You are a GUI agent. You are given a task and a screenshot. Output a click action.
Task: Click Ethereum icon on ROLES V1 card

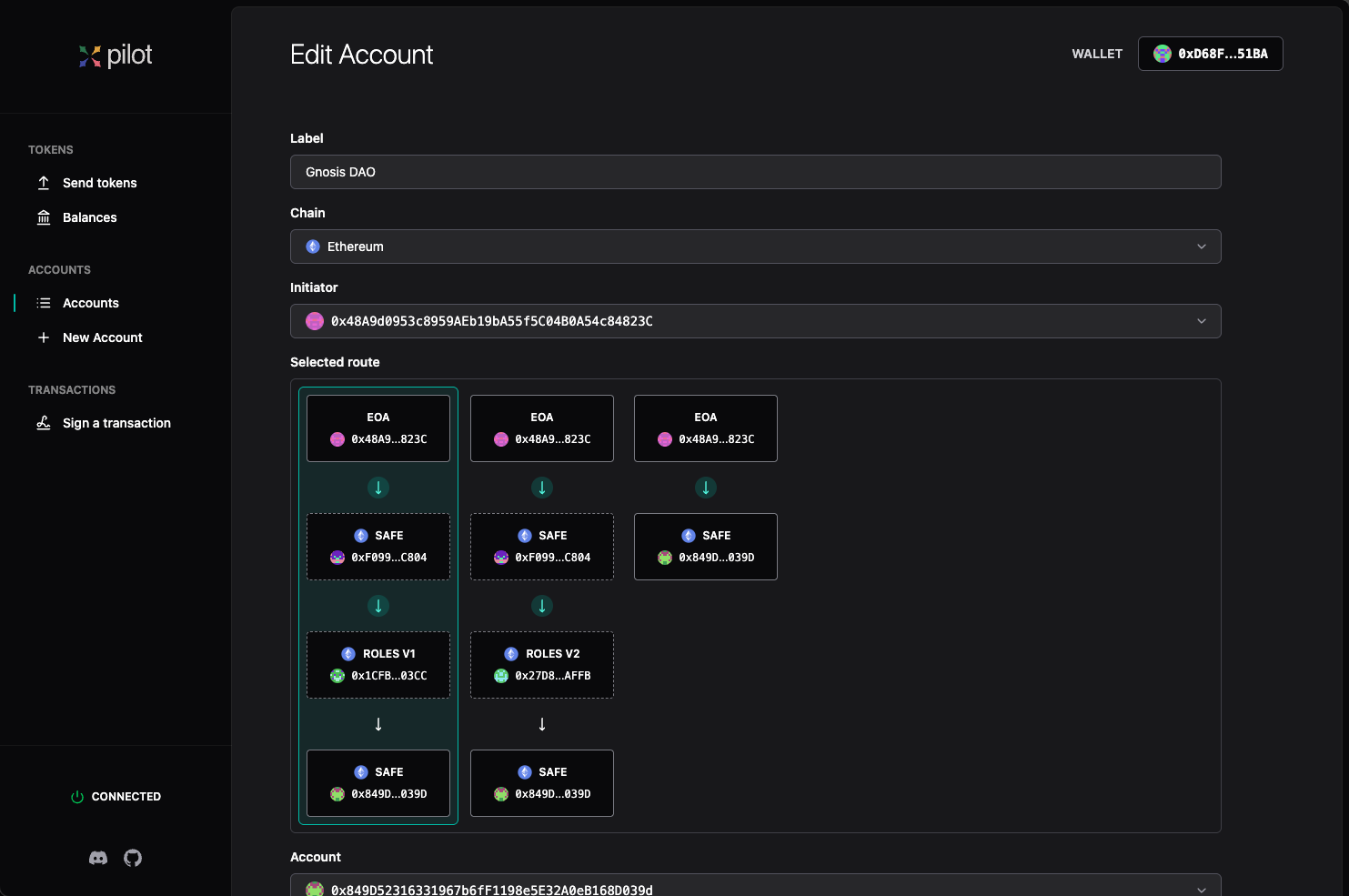pos(348,654)
